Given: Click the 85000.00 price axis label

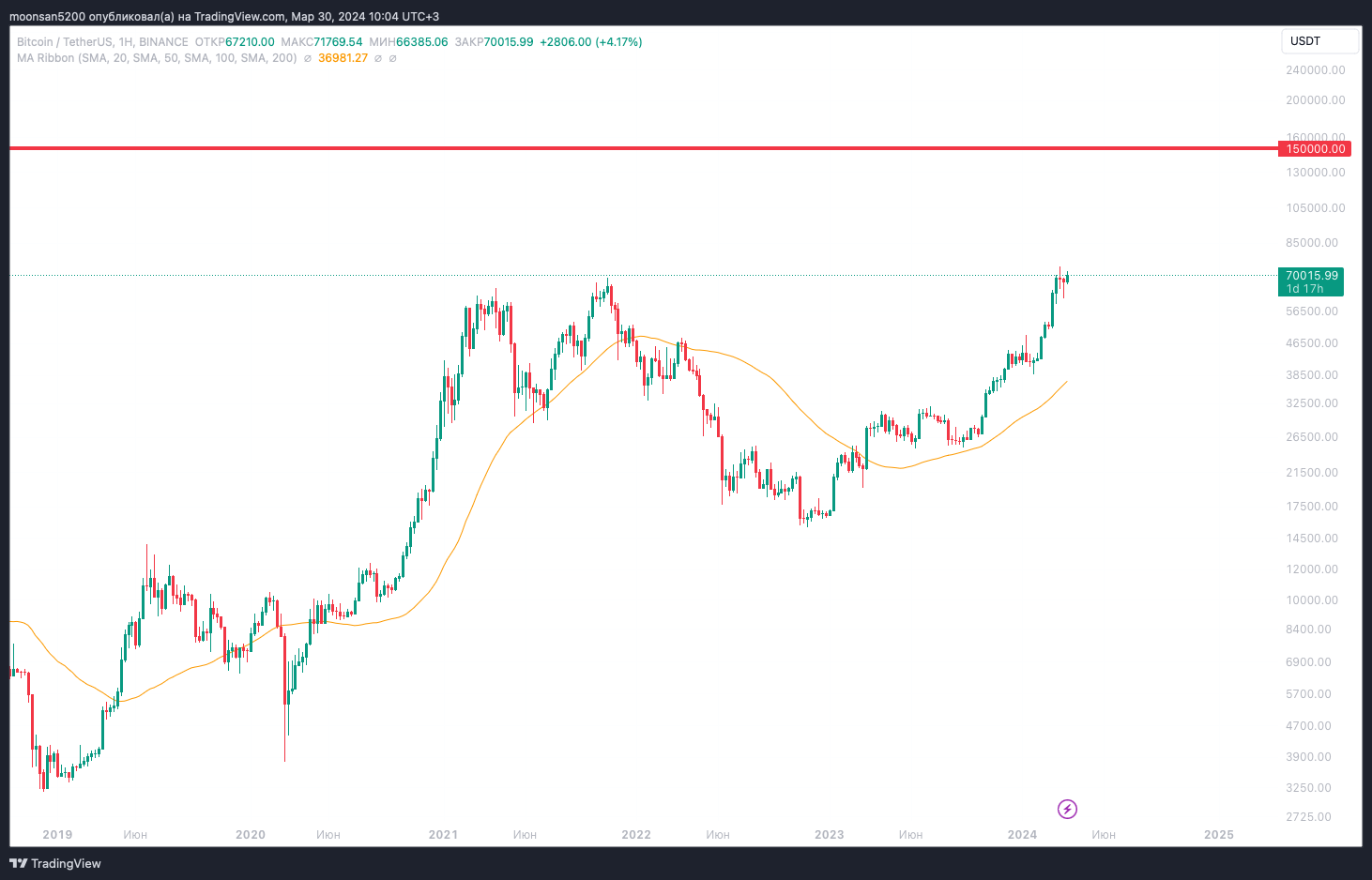Looking at the screenshot, I should pyautogui.click(x=1312, y=243).
